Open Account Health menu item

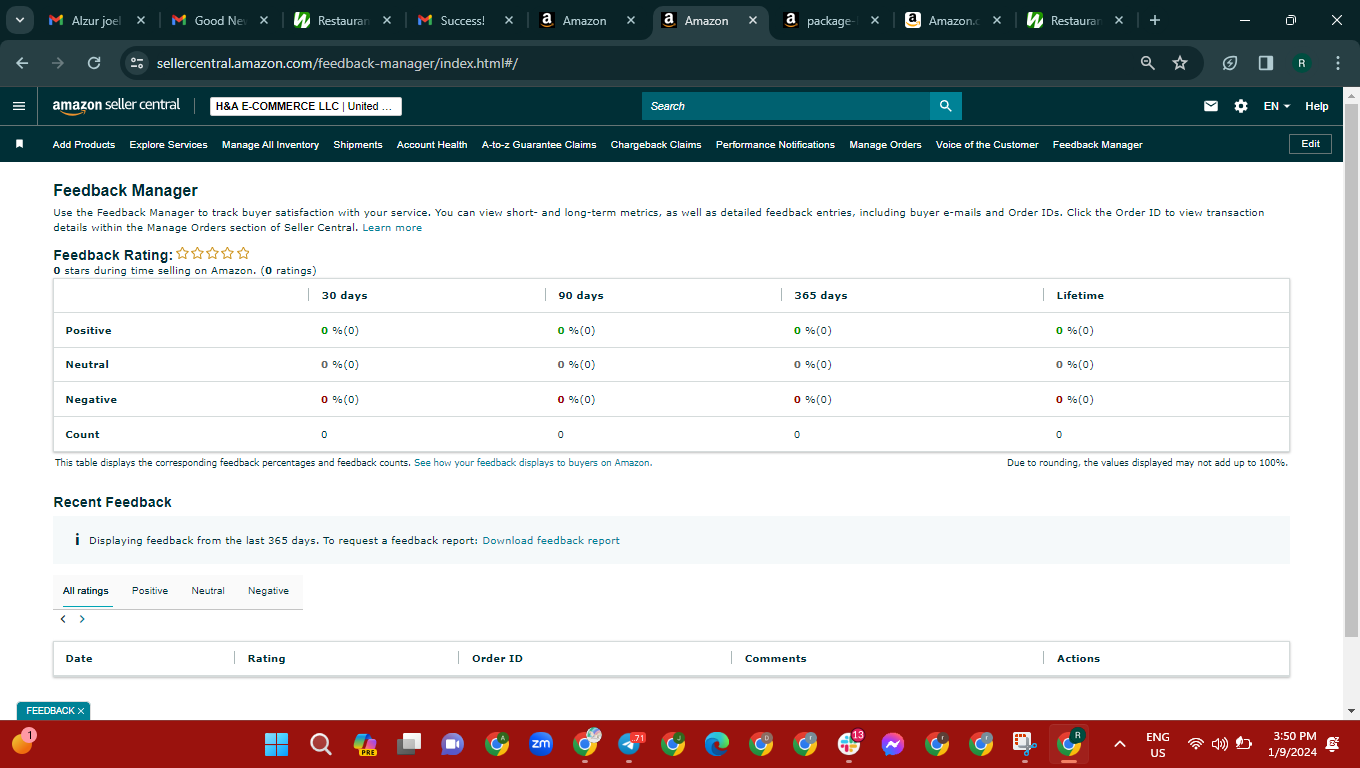click(x=432, y=145)
